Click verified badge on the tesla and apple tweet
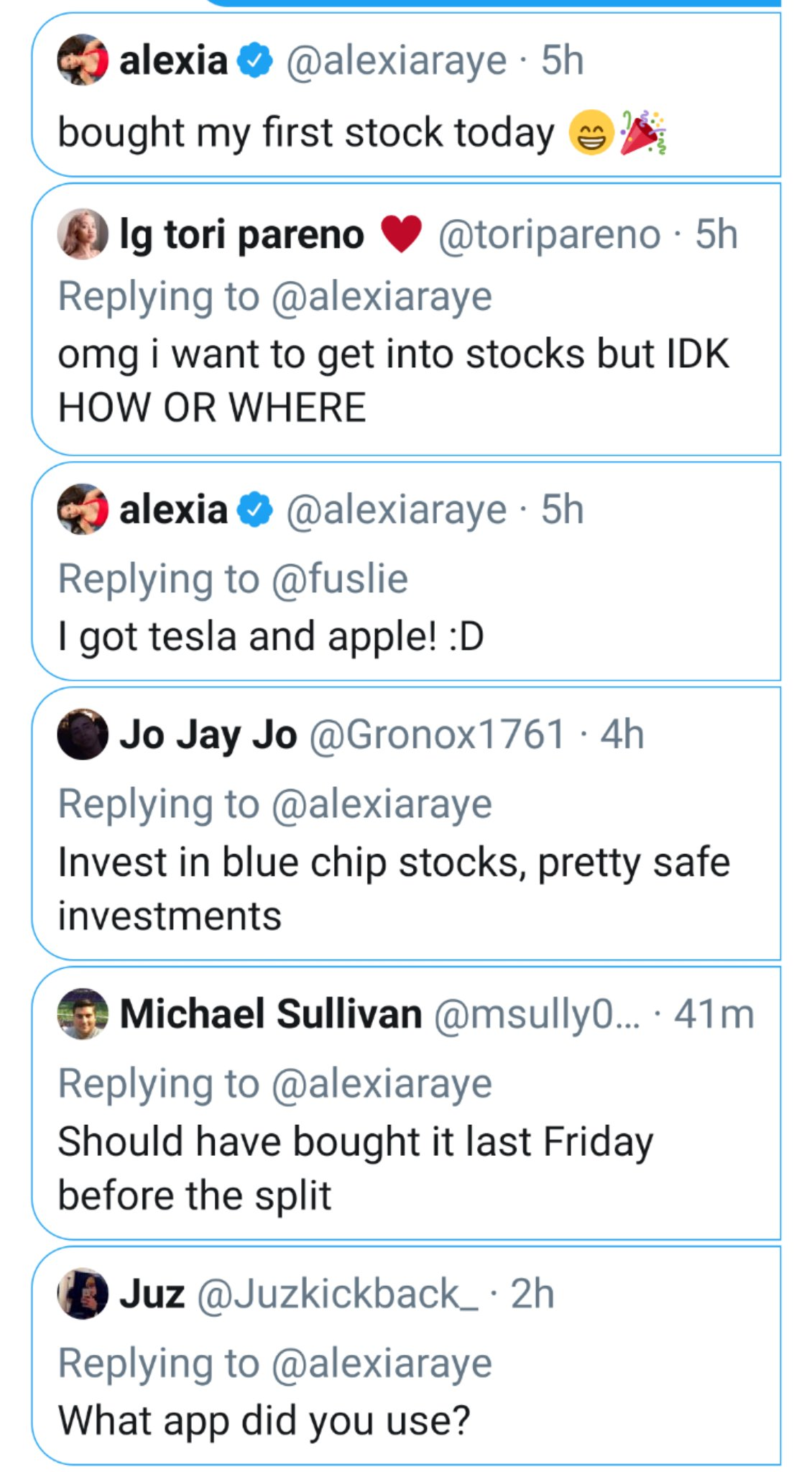This screenshot has width=812, height=1472. tap(255, 510)
